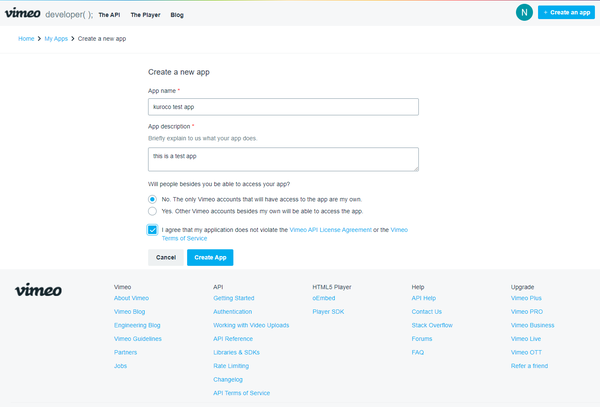
Task: Open The Player menu item
Action: coord(145,15)
